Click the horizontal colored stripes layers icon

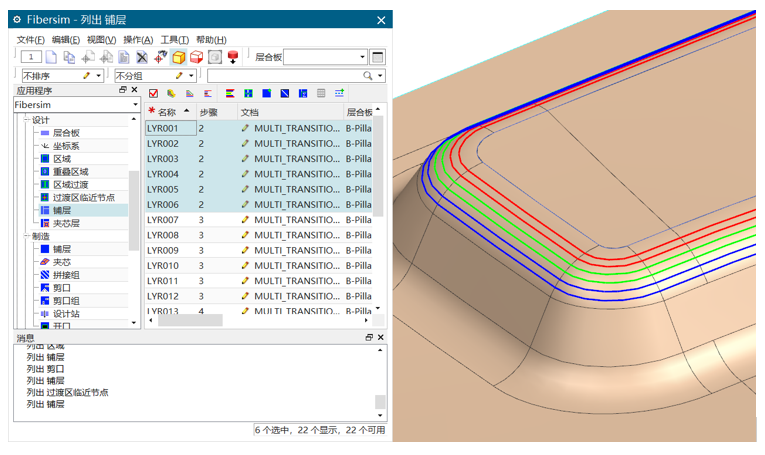230,93
